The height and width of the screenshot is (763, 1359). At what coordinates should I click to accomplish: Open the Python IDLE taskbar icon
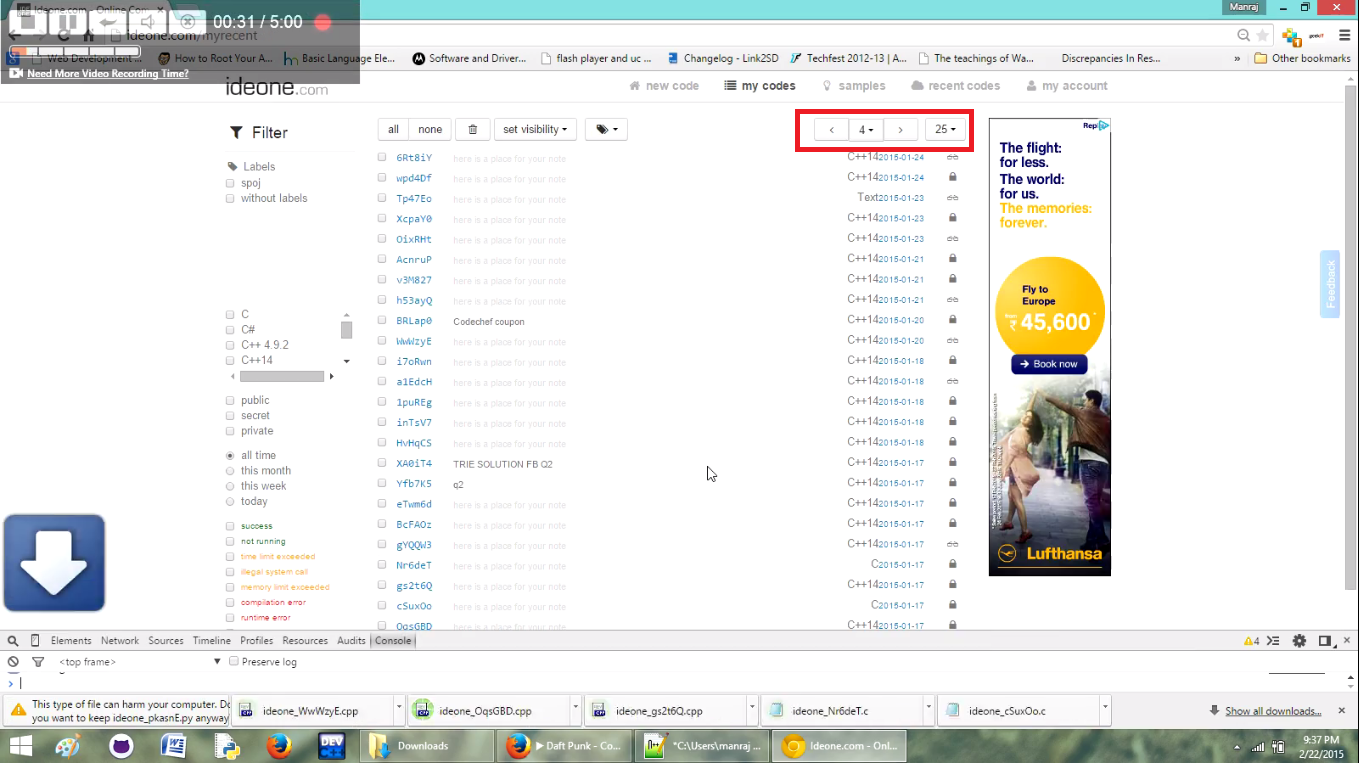(226, 746)
